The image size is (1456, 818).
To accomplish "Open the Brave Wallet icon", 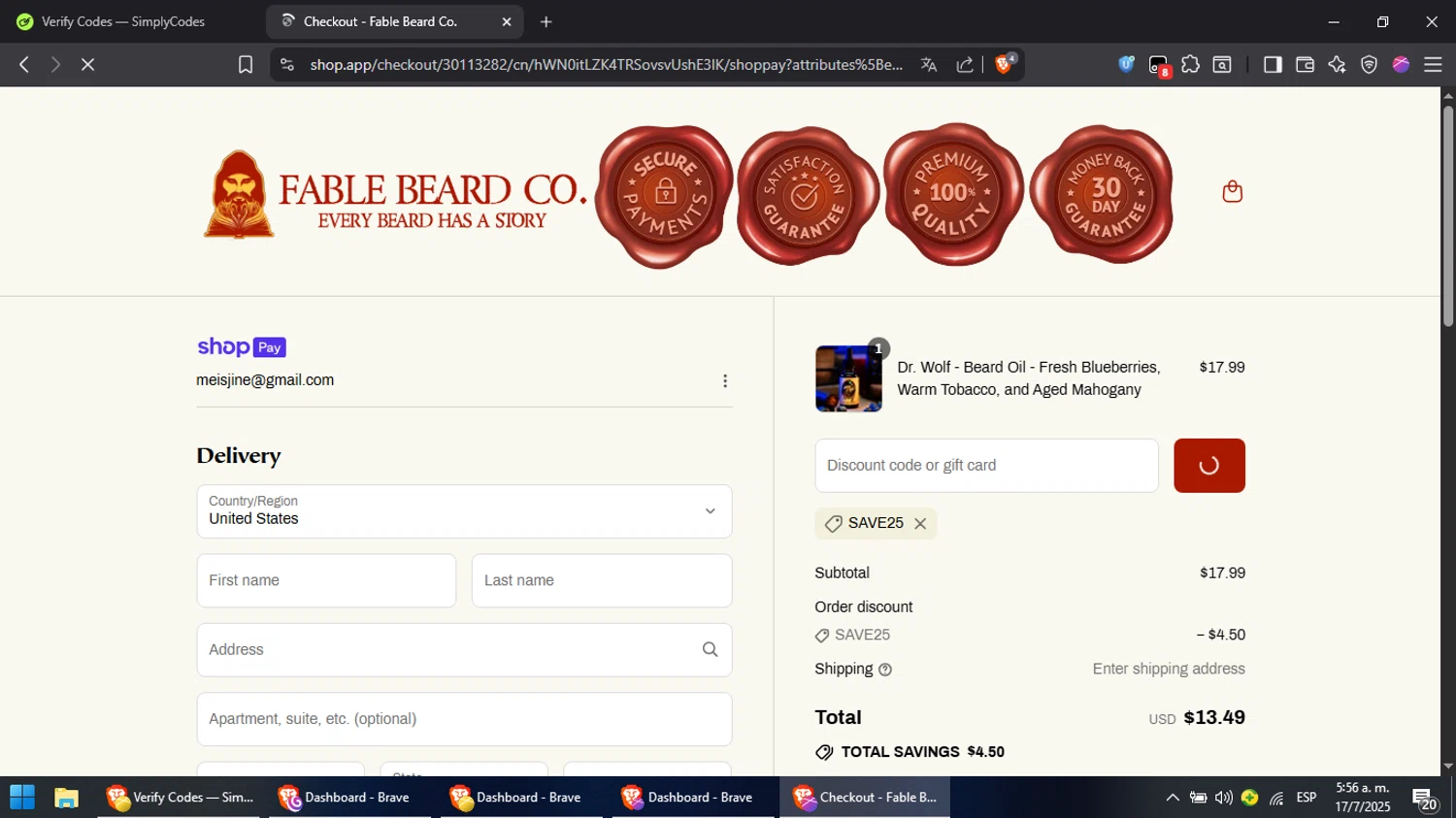I will coord(1305,64).
